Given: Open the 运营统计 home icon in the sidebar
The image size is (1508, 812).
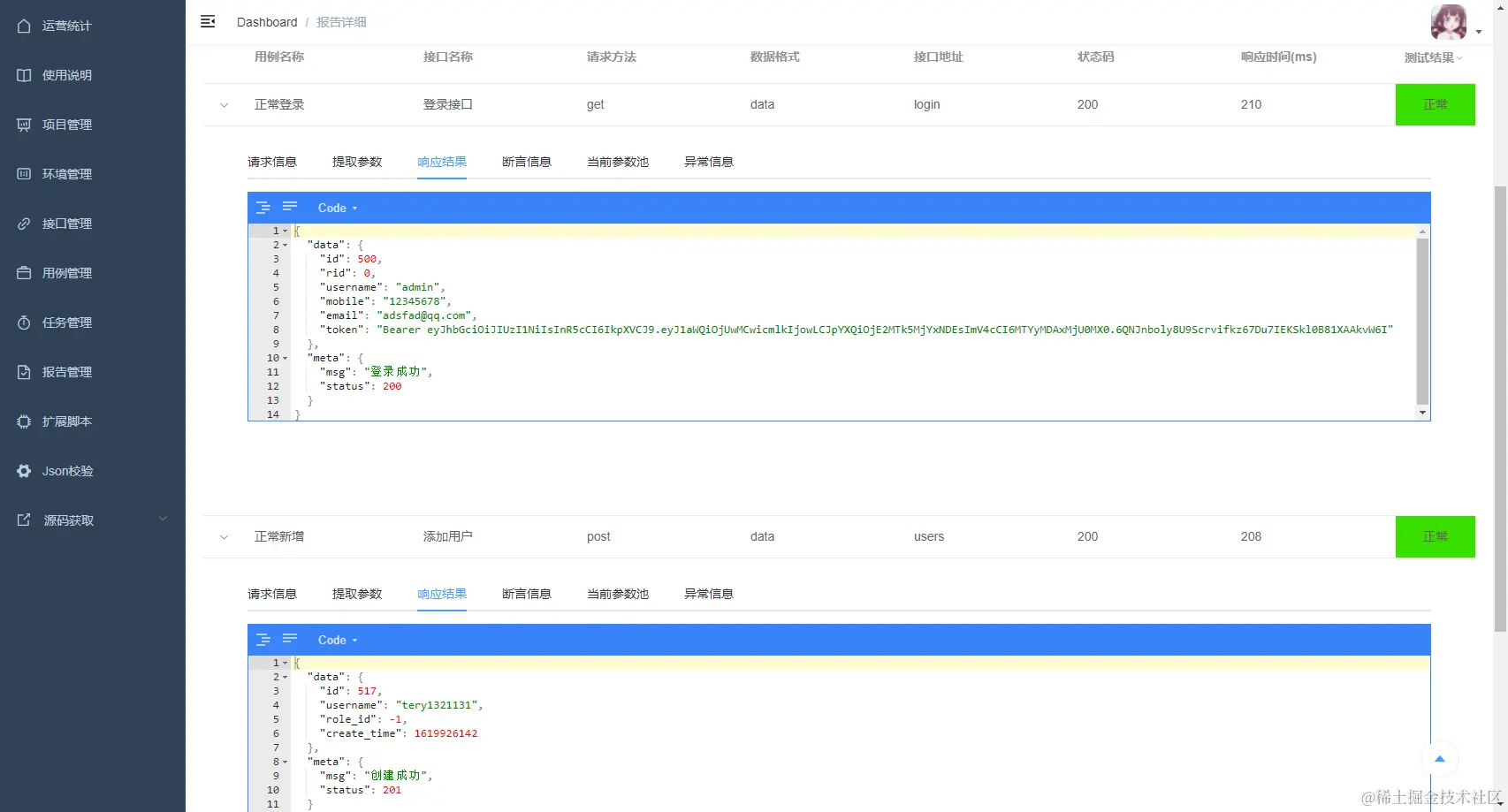Looking at the screenshot, I should [24, 26].
